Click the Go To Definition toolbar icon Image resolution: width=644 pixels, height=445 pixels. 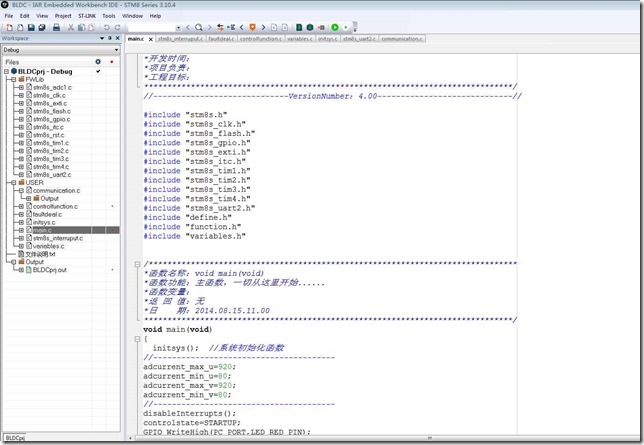click(231, 28)
